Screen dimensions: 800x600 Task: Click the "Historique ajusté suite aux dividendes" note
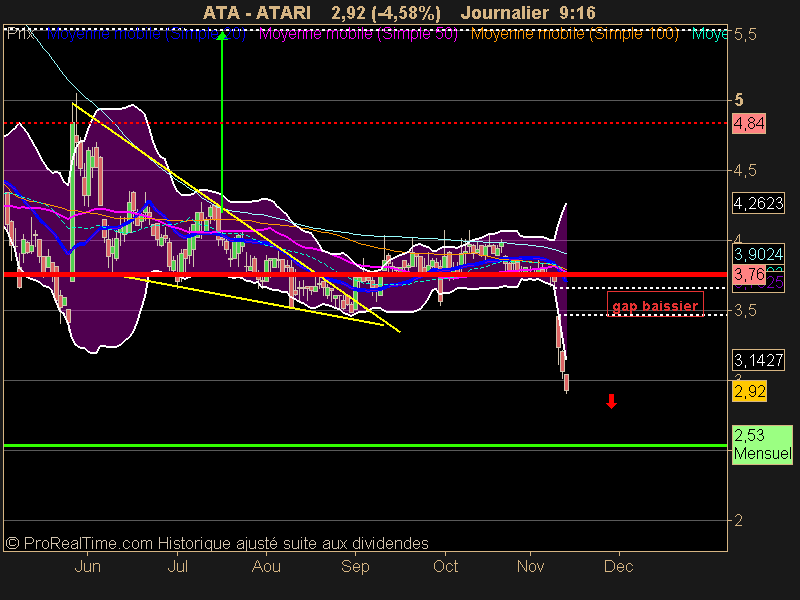[x=293, y=543]
